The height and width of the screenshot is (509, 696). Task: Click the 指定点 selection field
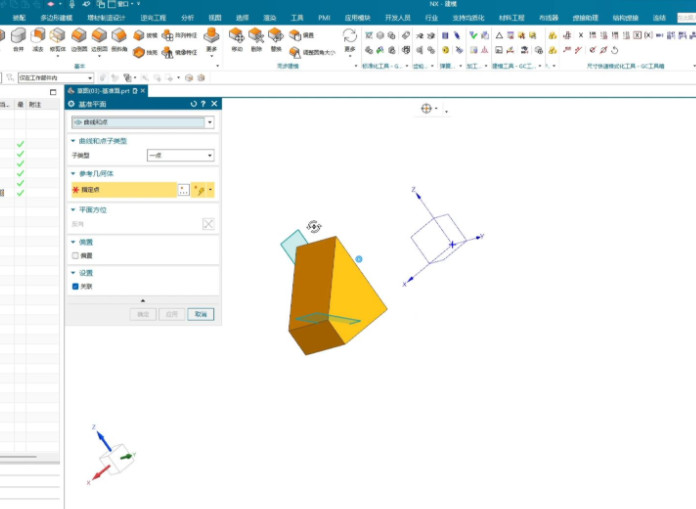124,190
